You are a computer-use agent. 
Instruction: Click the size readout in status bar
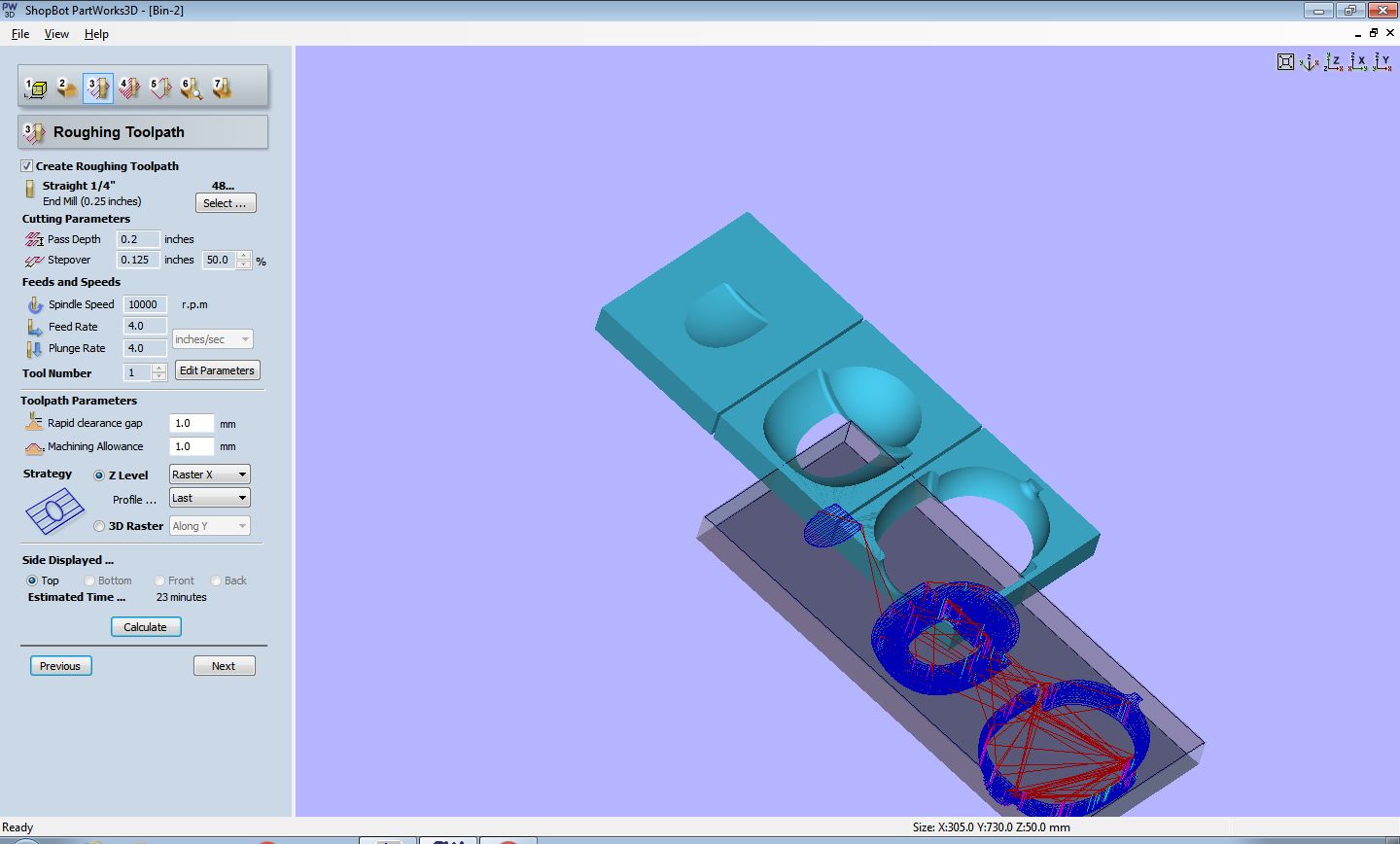[992, 827]
